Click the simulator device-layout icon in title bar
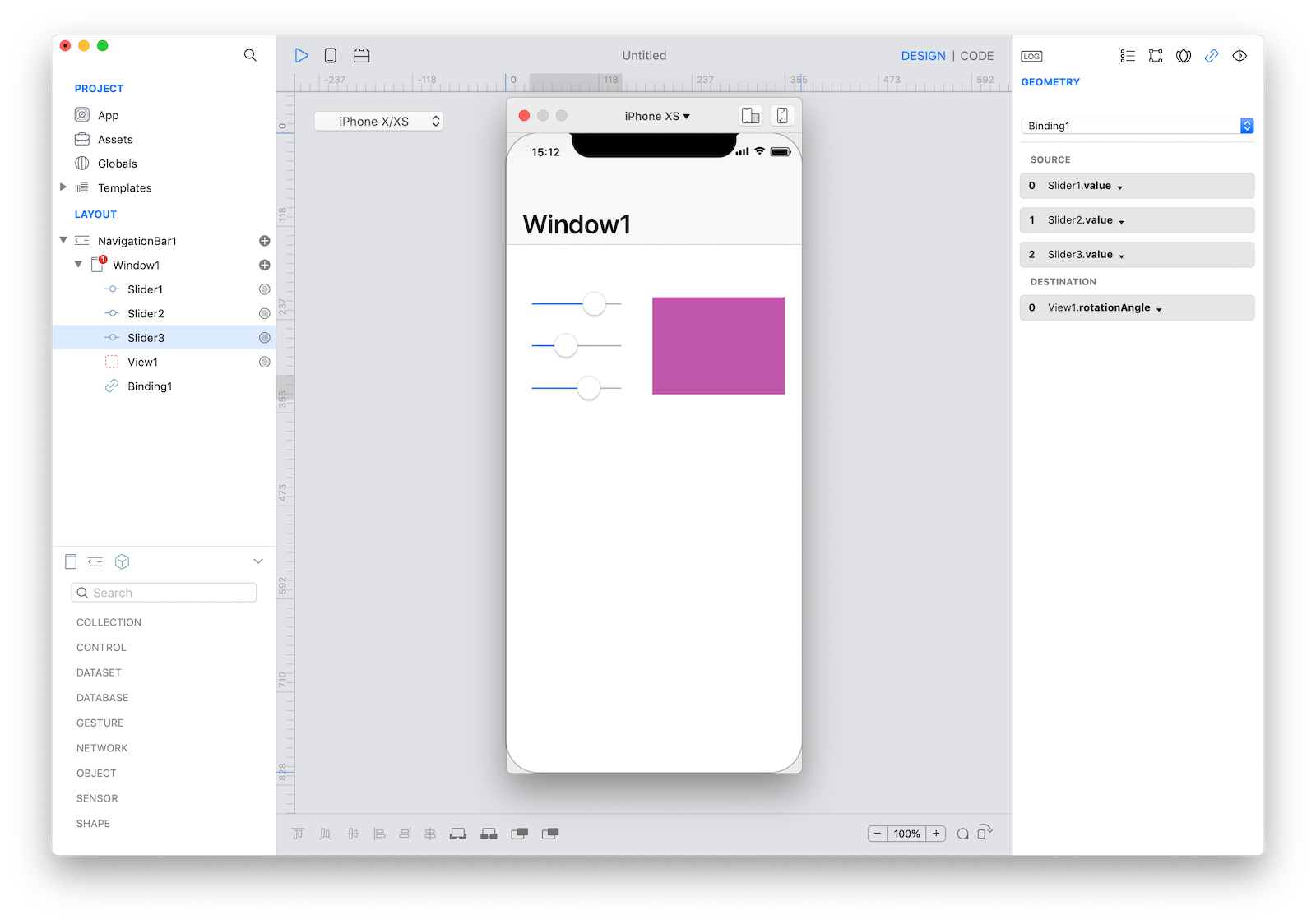This screenshot has width=1316, height=924. point(750,116)
